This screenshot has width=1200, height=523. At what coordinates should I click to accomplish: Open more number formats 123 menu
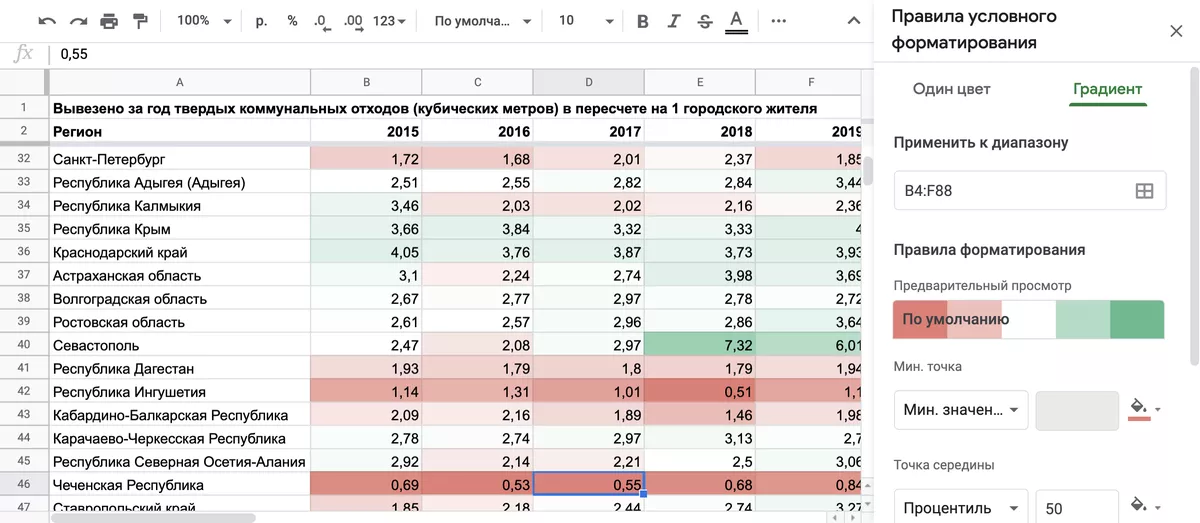pyautogui.click(x=389, y=21)
